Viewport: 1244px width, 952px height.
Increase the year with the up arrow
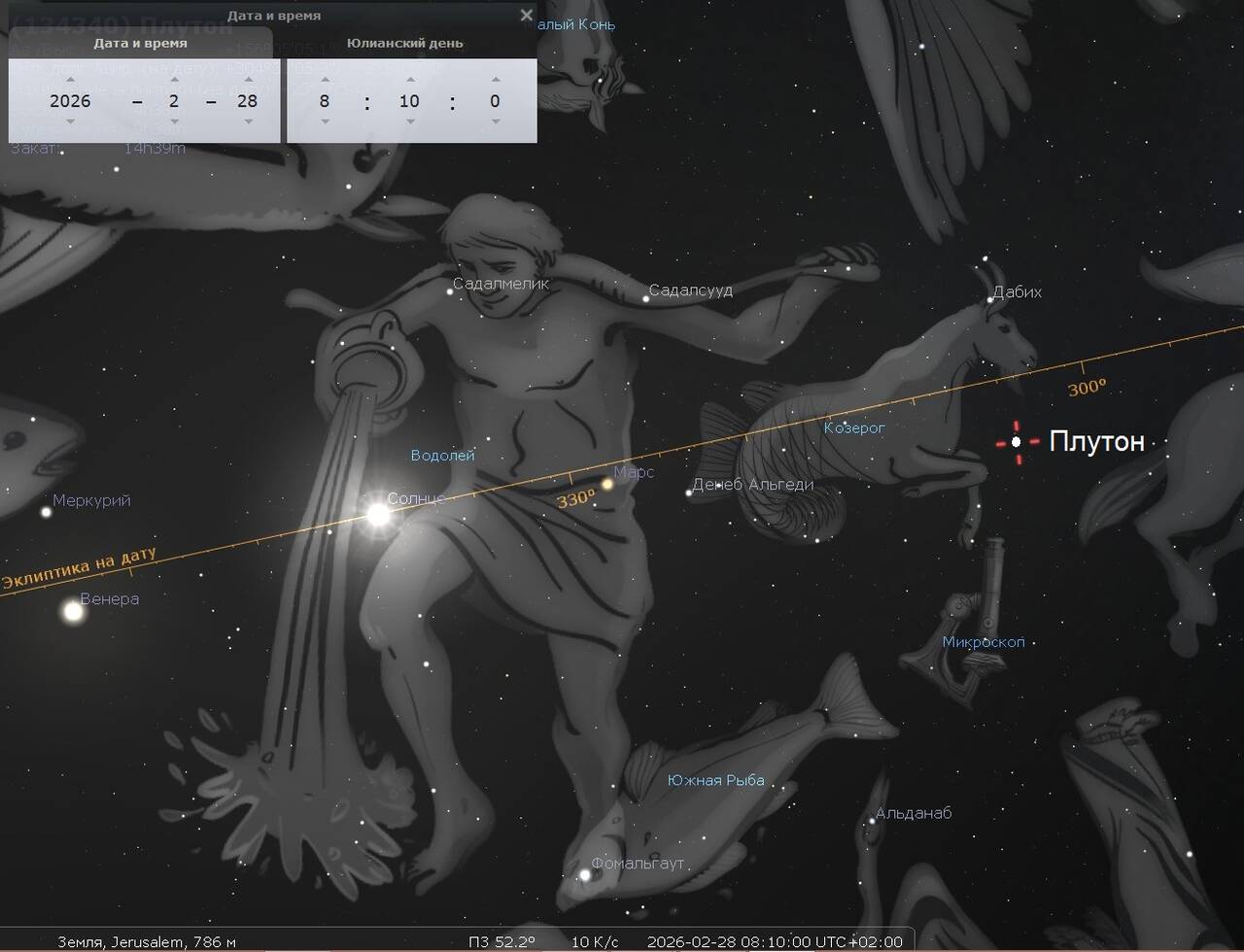coord(70,81)
